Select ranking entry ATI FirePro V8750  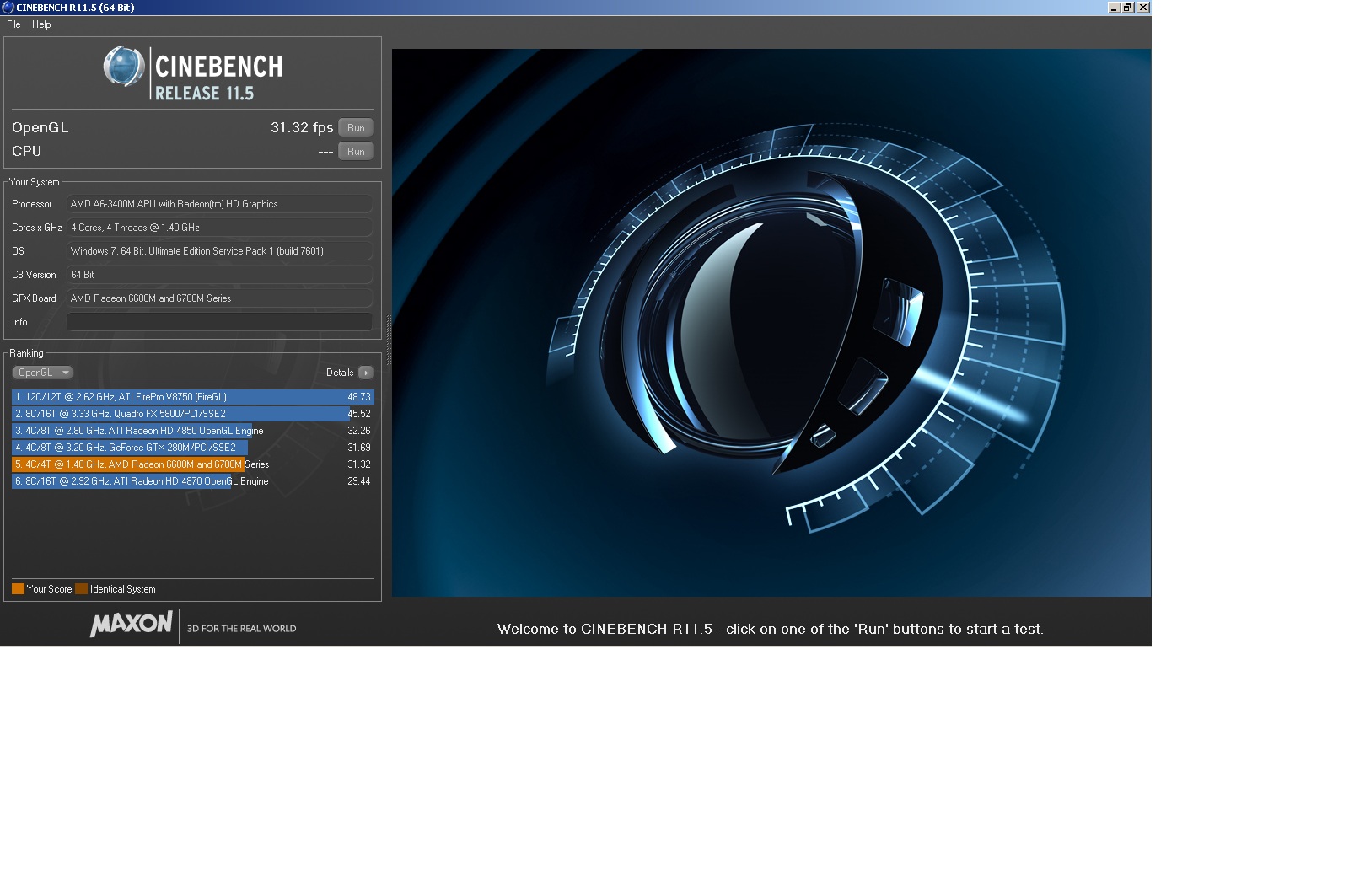pyautogui.click(x=193, y=397)
